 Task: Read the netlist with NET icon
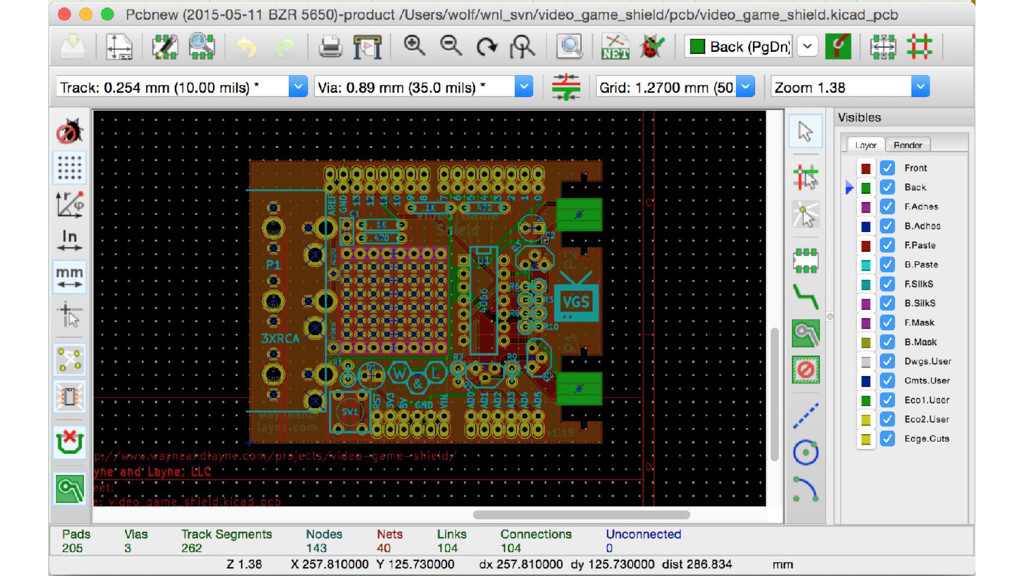coord(615,47)
